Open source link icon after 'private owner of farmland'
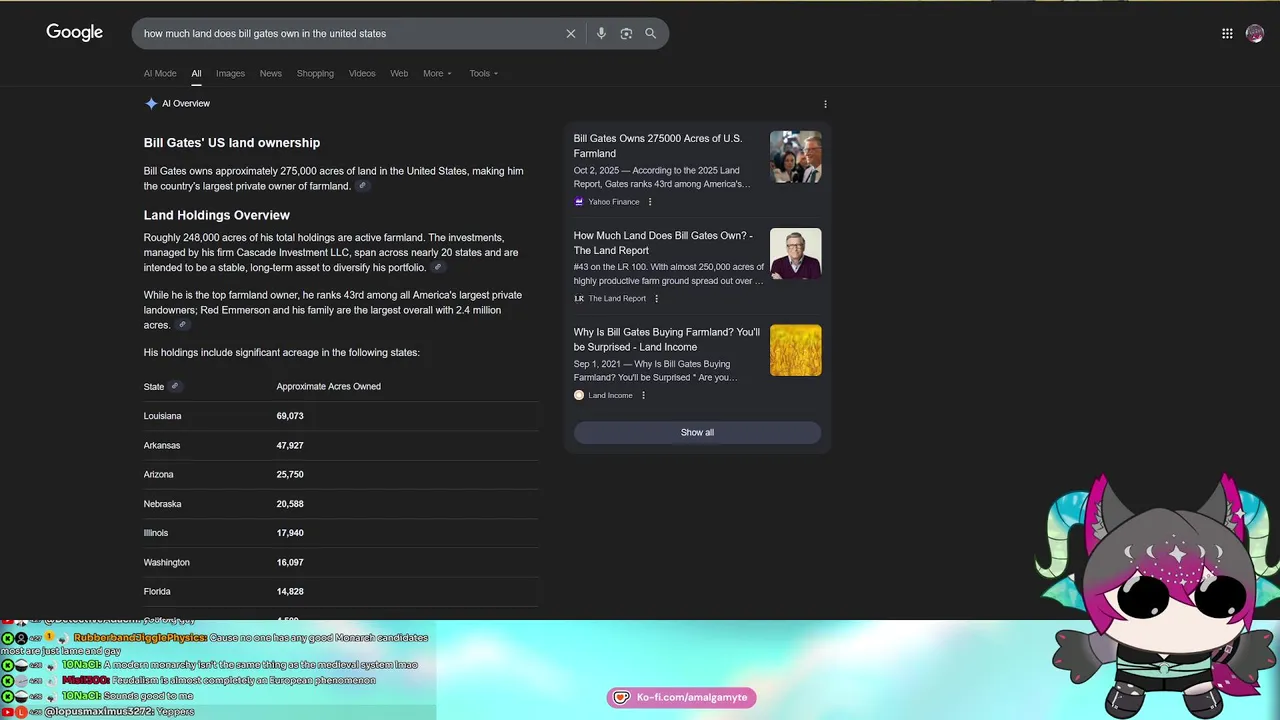The height and width of the screenshot is (720, 1280). pos(363,186)
